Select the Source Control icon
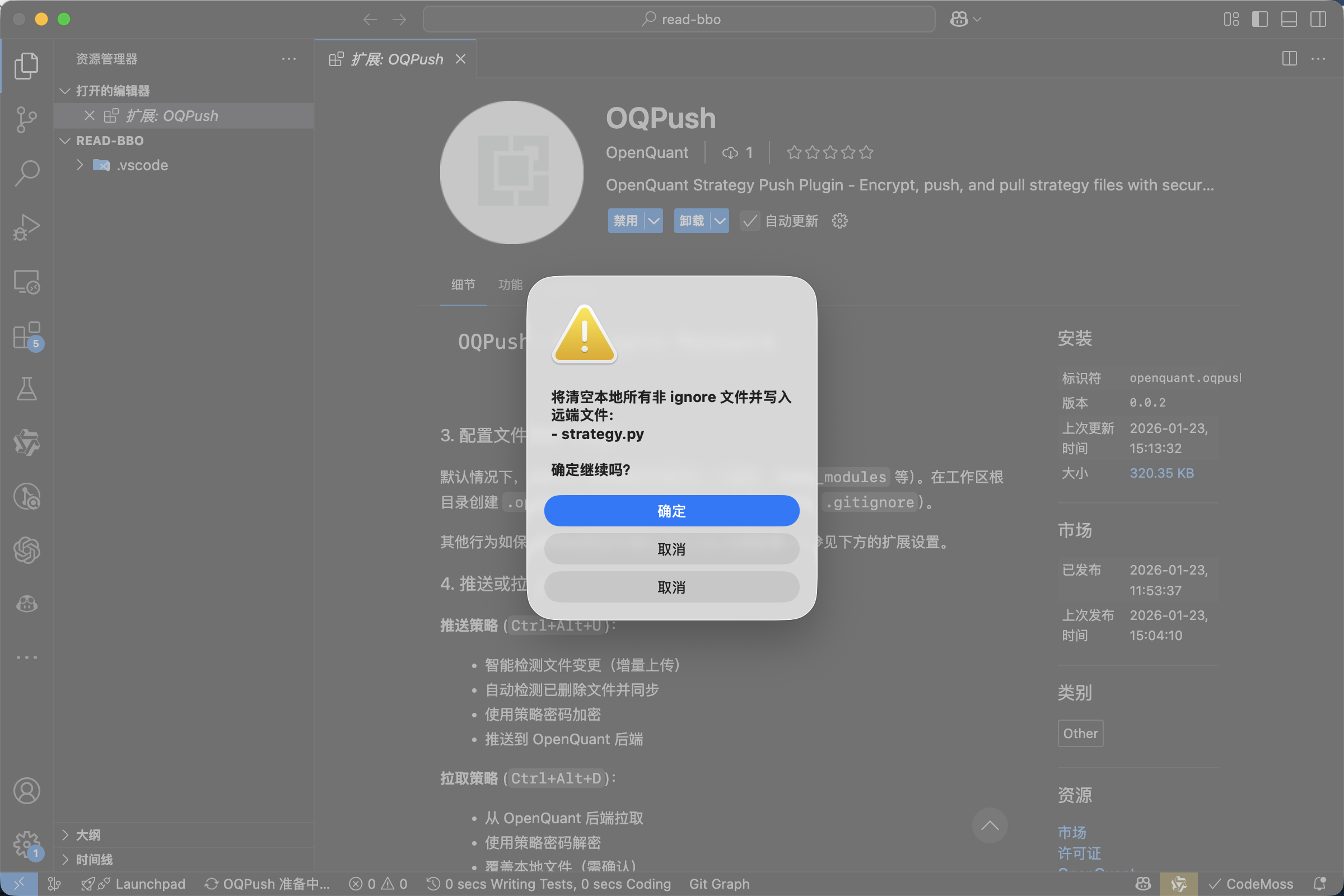This screenshot has width=1344, height=896. 26,119
